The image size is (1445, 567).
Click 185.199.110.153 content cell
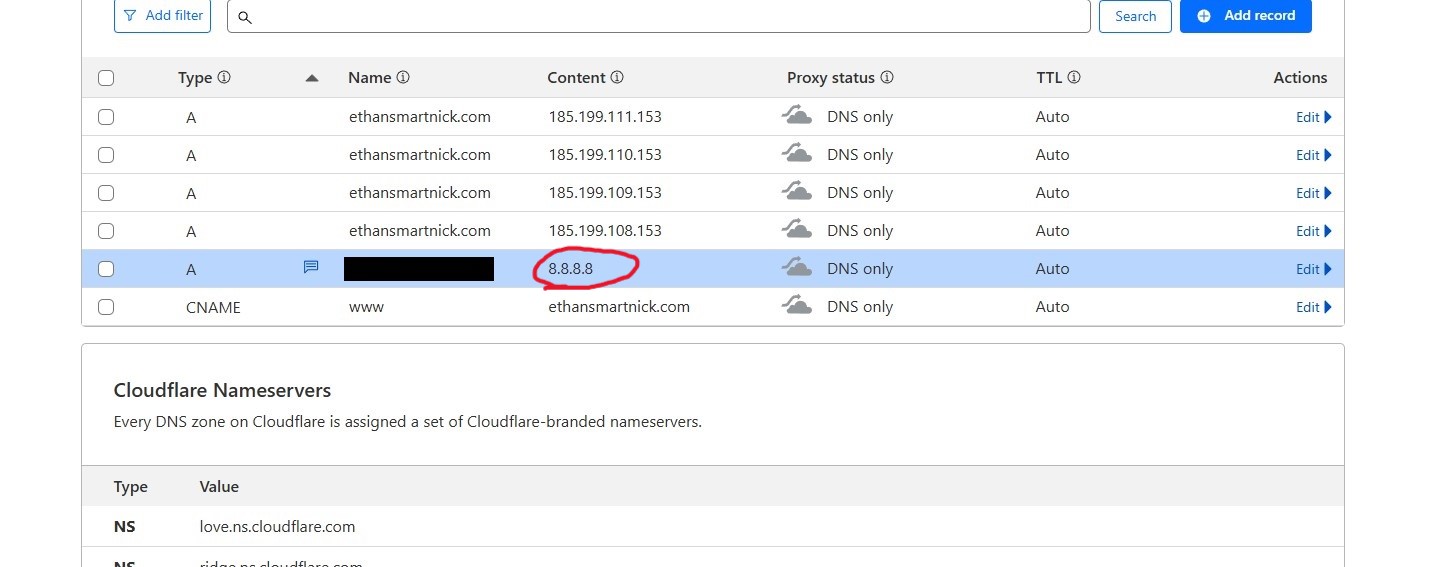(605, 155)
